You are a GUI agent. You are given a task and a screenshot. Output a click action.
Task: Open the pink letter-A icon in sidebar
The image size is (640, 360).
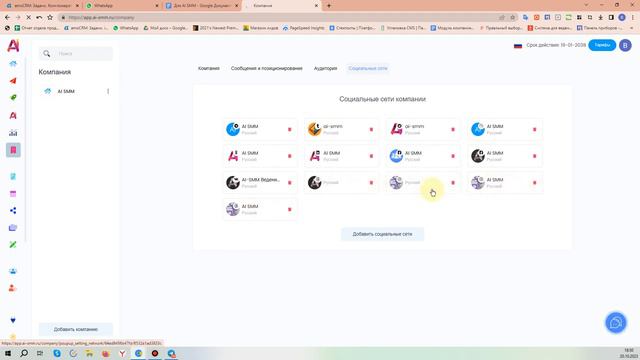13,116
